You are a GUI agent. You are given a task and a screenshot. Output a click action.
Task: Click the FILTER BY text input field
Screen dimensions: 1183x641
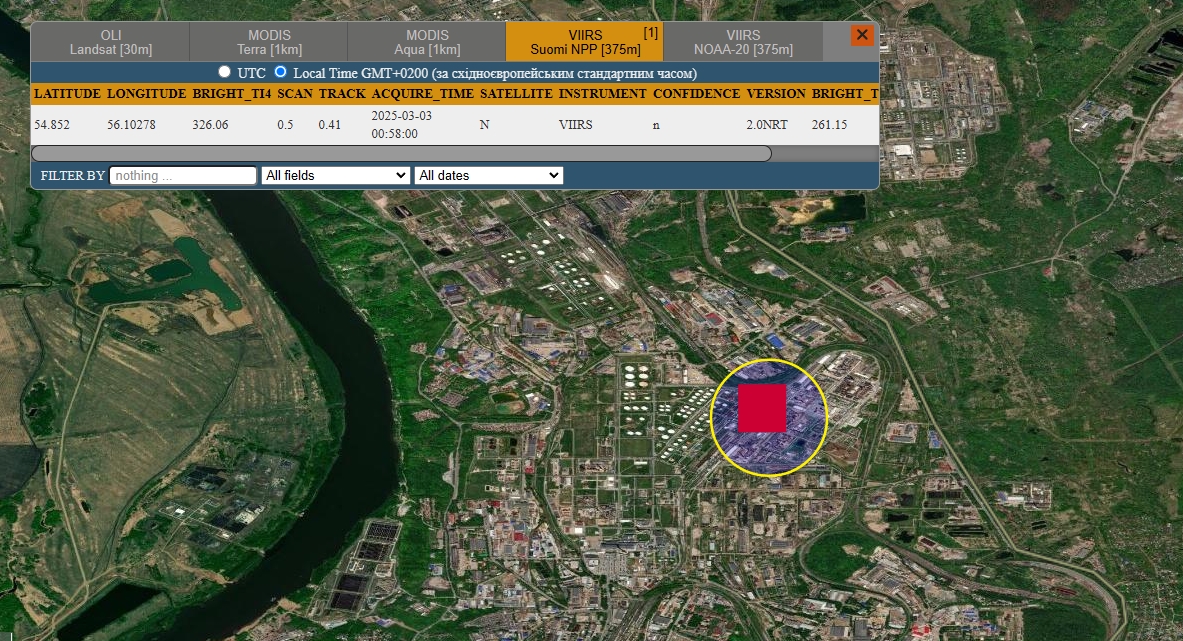point(183,176)
